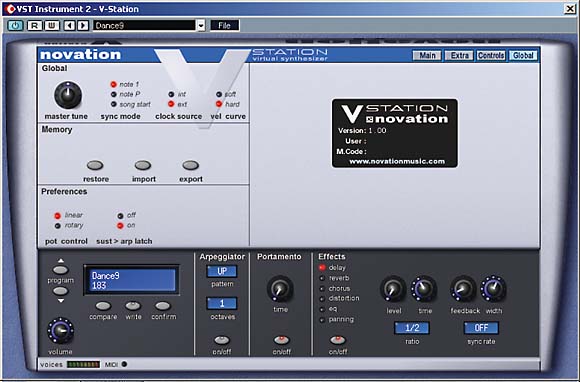Click the delay time knob

[424, 289]
